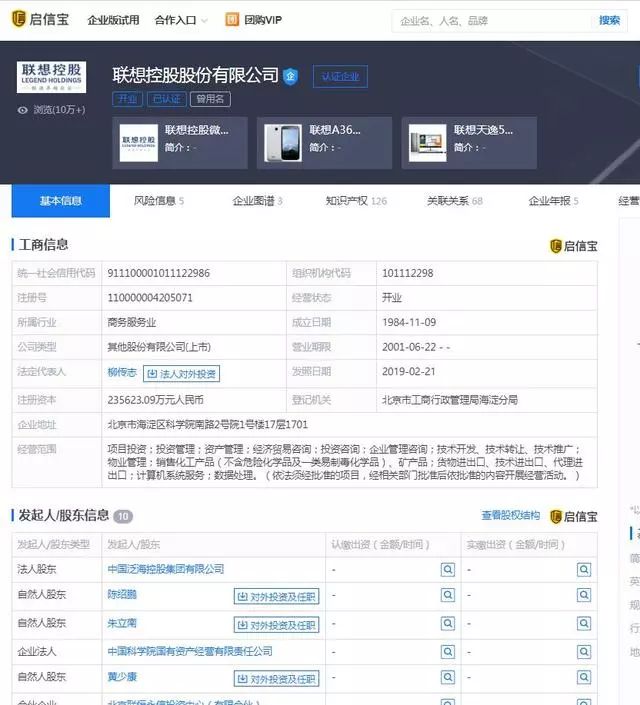Click credit code 911100001011122986
Image resolution: width=640 pixels, height=705 pixels.
click(158, 273)
